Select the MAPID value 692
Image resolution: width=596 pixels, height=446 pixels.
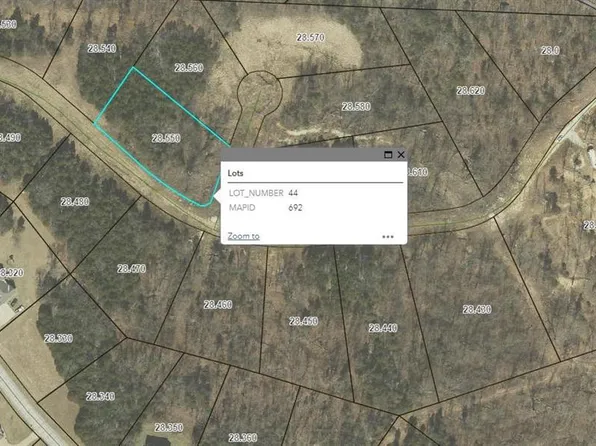coord(295,208)
